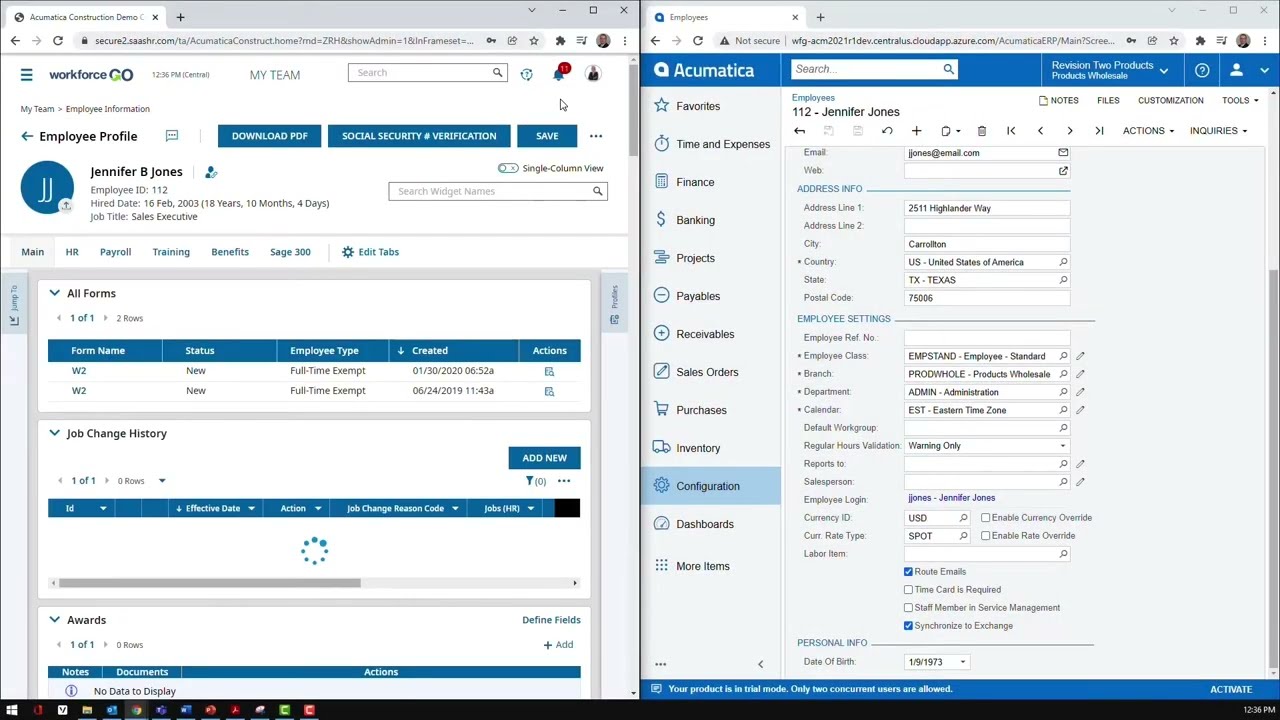Click DOWNLOAD PDF button
The image size is (1280, 720).
[270, 136]
